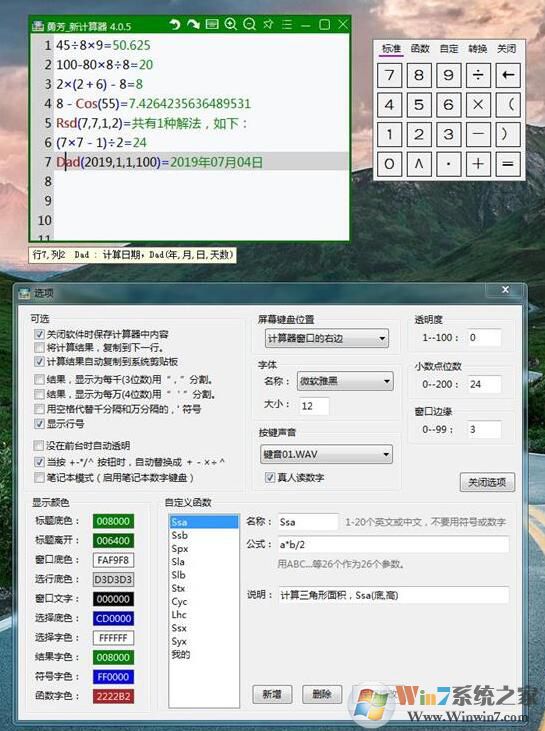The image size is (545, 731).
Task: Open the 屏幕键盘位置 dropdown
Action: point(326,338)
